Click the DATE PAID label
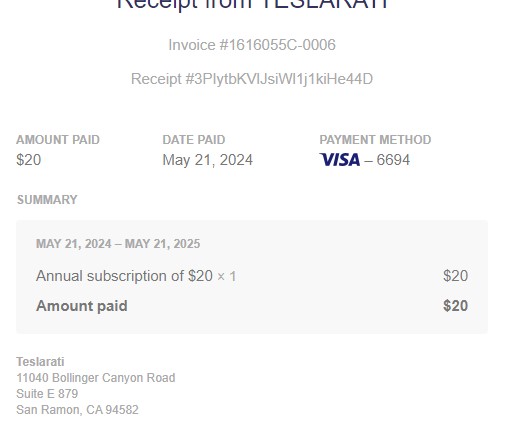The width and height of the screenshot is (509, 422). coord(194,140)
